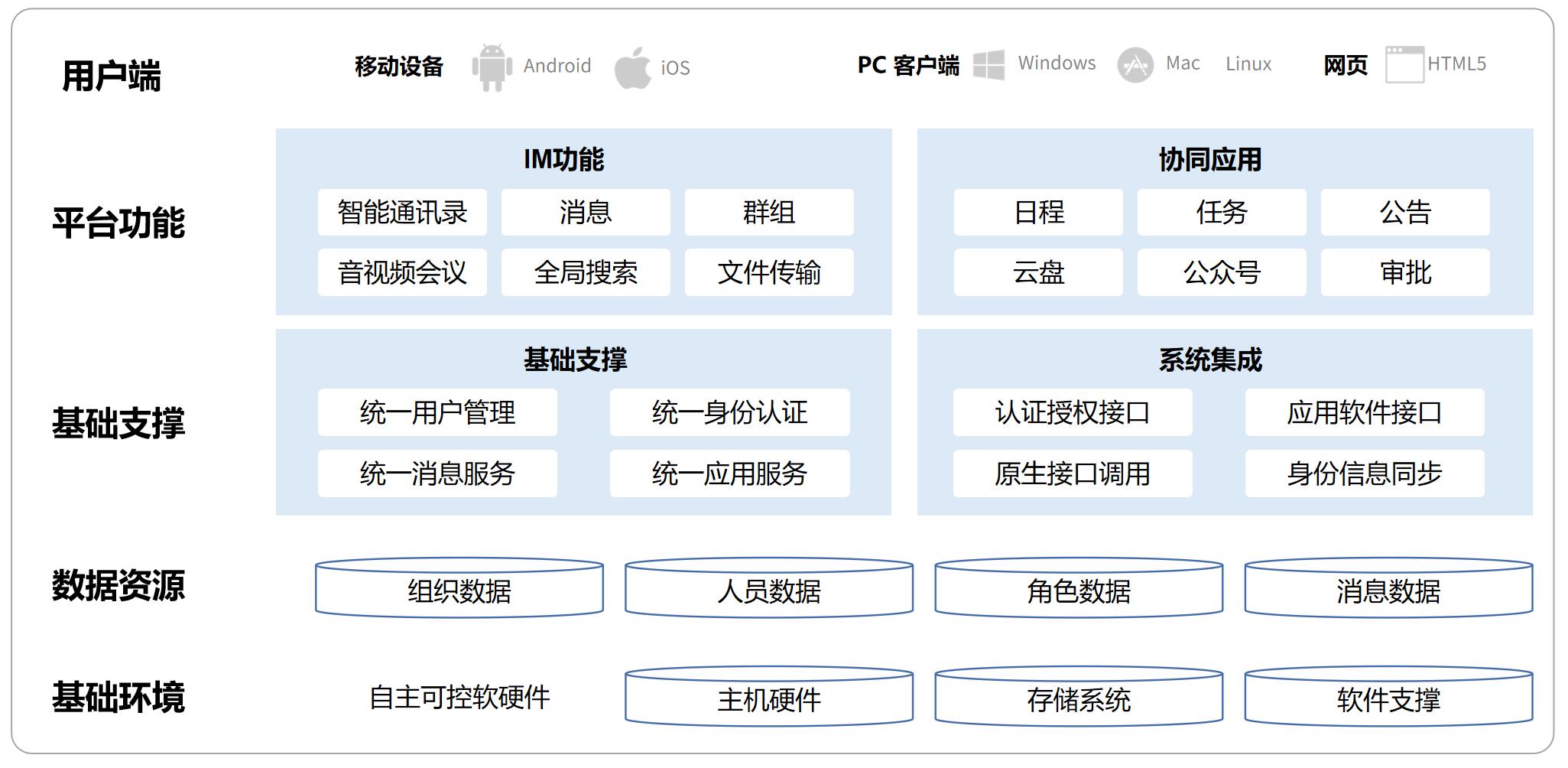
Task: Click the Mac App Store icon
Action: pos(1135,65)
